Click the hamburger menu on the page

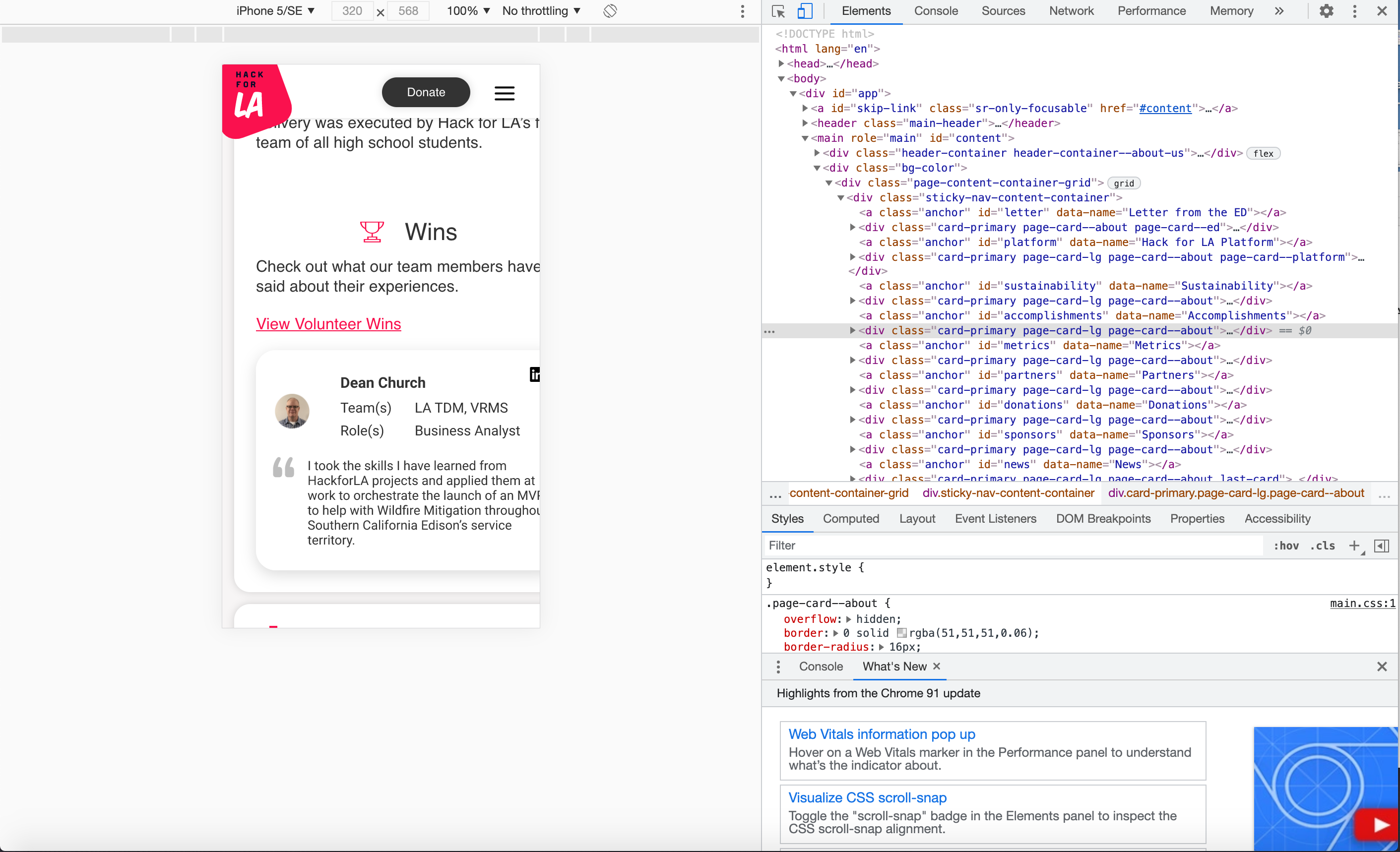504,93
